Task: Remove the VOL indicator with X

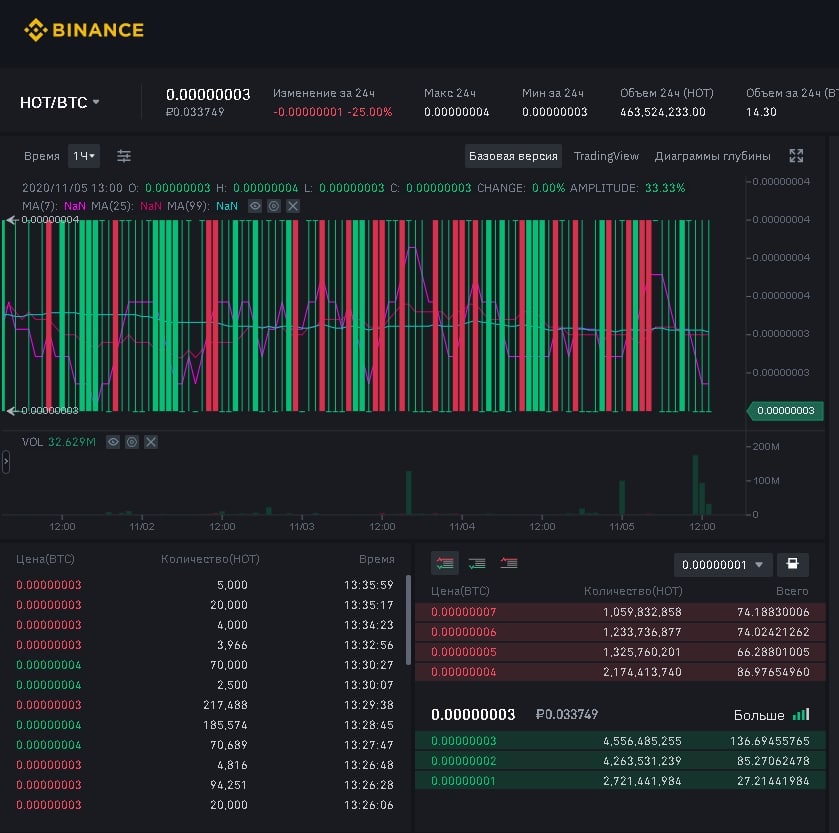Action: [151, 442]
